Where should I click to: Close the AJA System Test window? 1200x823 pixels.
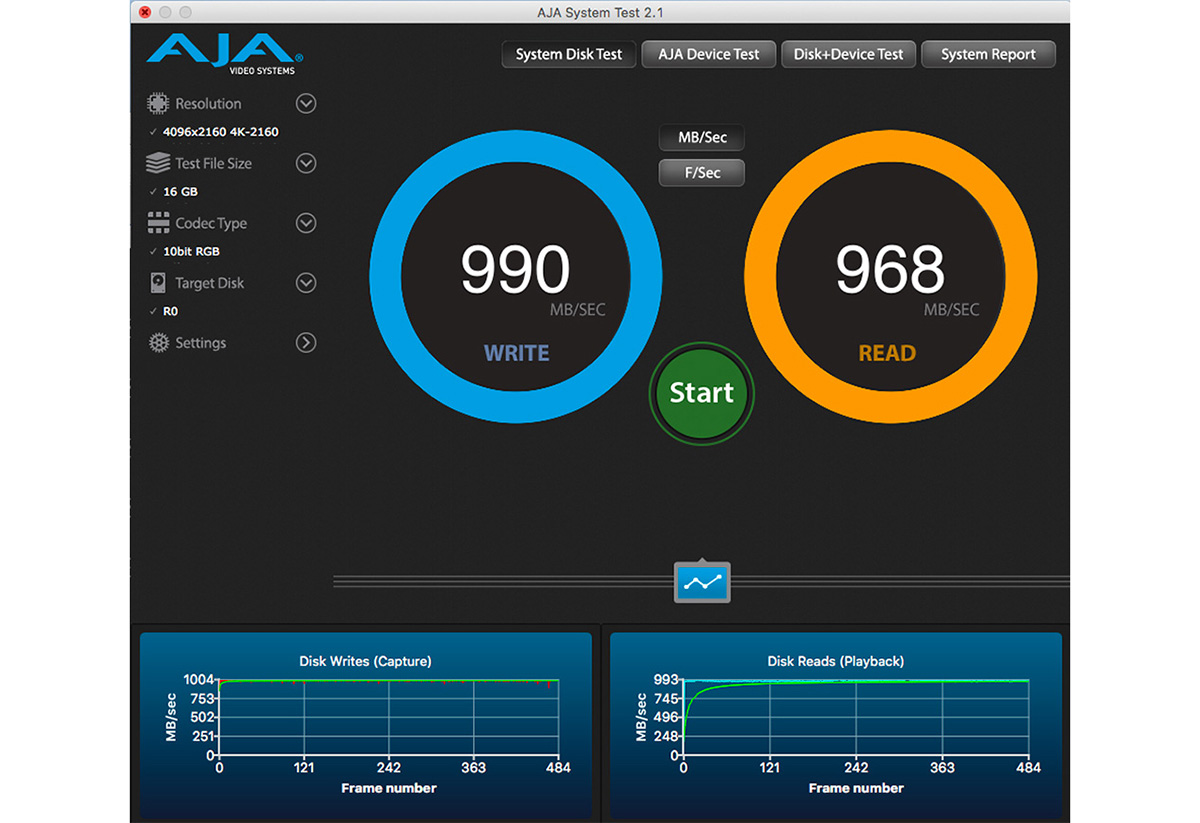point(145,12)
